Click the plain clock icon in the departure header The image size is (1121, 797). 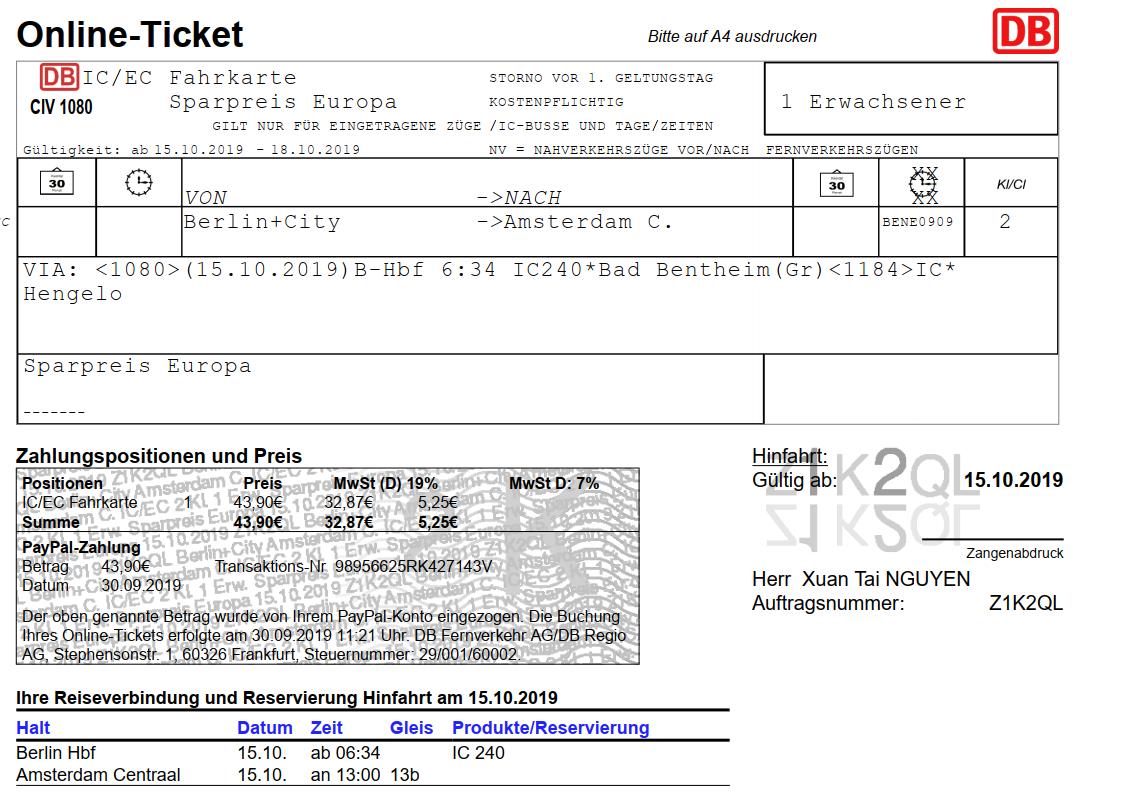point(139,182)
